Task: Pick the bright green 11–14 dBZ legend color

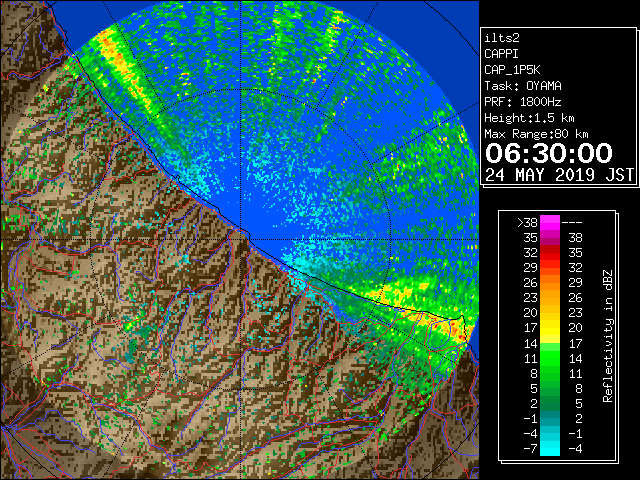Action: pyautogui.click(x=550, y=358)
